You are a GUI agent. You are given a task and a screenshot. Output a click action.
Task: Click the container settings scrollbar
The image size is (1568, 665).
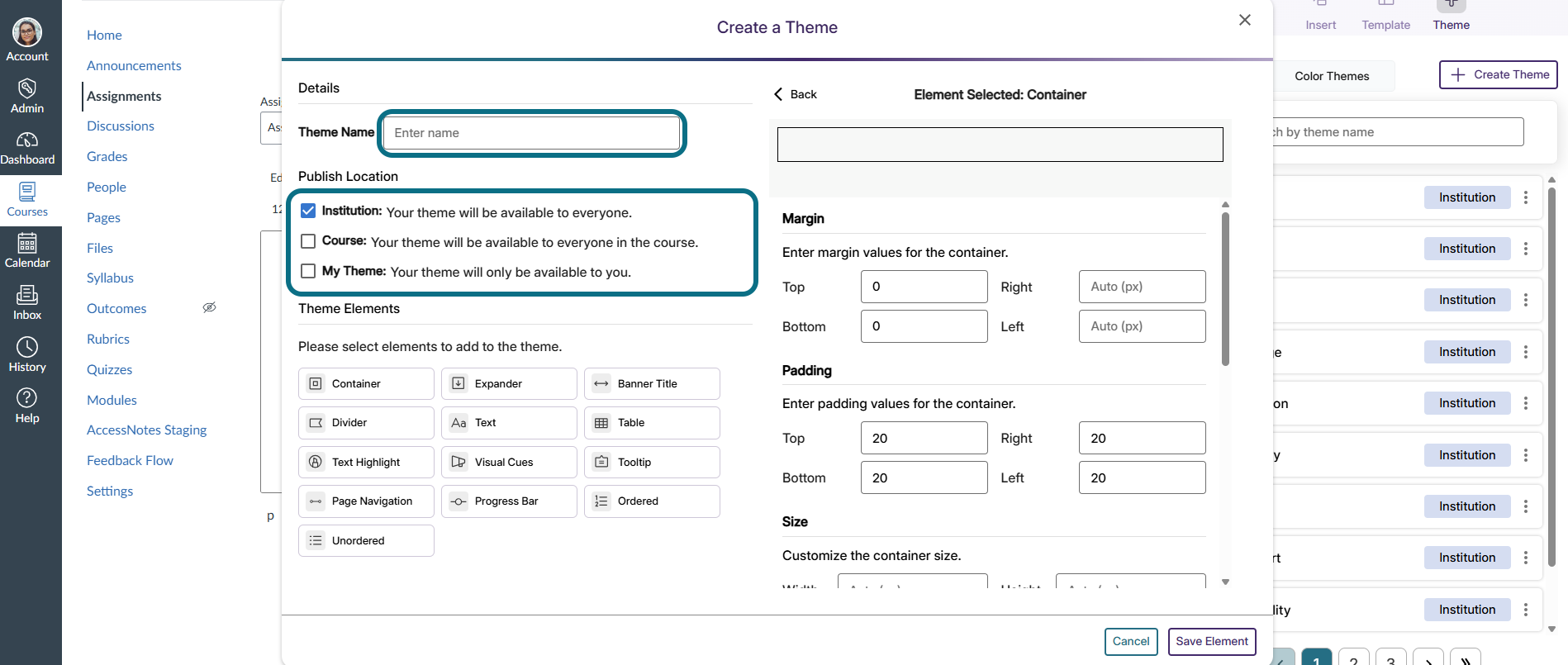pyautogui.click(x=1225, y=289)
